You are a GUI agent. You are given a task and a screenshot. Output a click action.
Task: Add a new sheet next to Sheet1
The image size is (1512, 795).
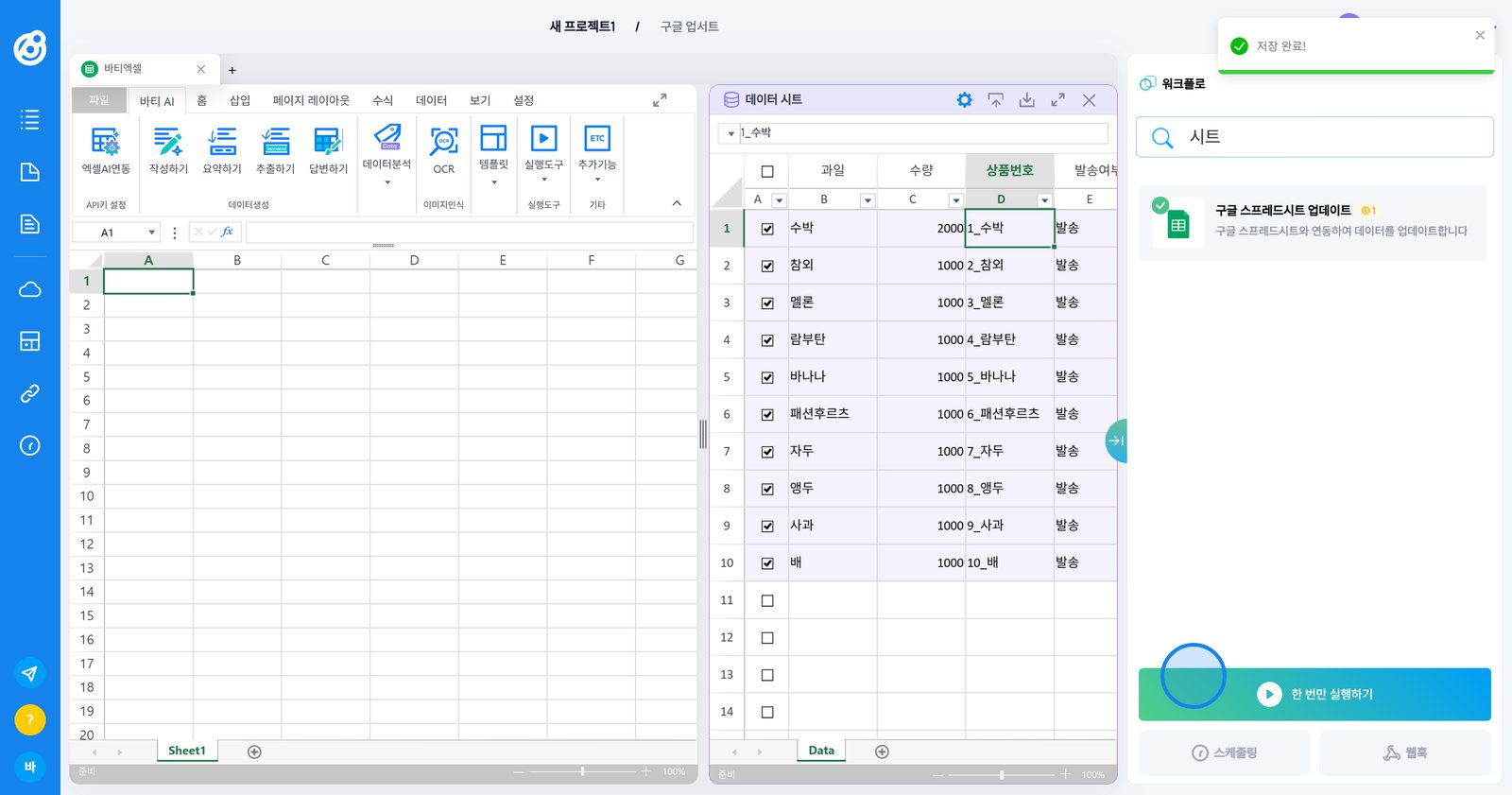coord(254,752)
